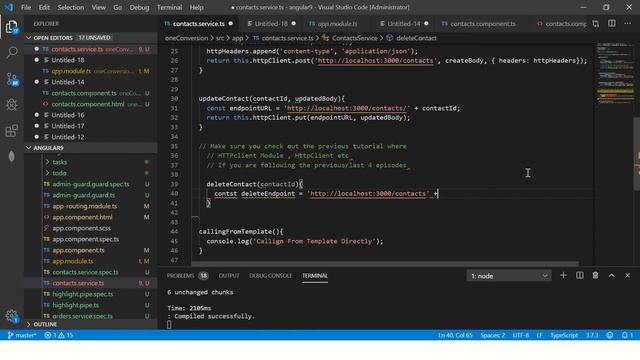Switch to the Output panel tab
640x360 pixels.
pyautogui.click(x=229, y=276)
